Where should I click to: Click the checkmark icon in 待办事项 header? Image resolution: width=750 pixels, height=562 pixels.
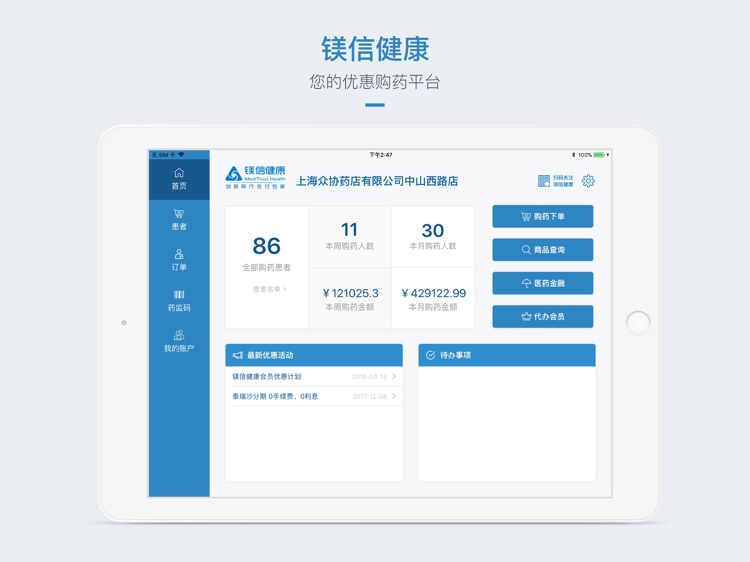pyautogui.click(x=430, y=355)
